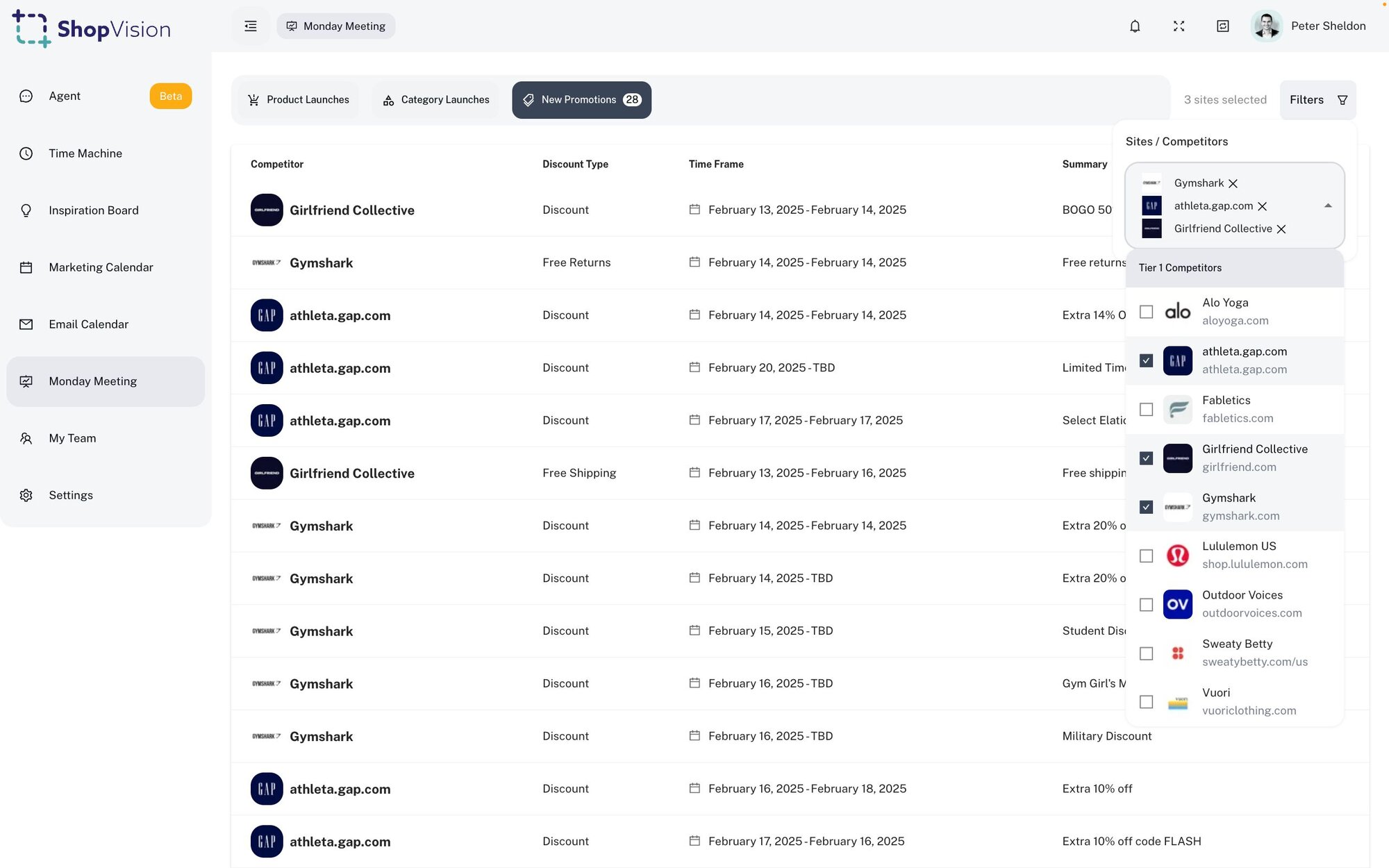Open Settings gear in sidebar
This screenshot has height=868, width=1389.
pos(26,495)
